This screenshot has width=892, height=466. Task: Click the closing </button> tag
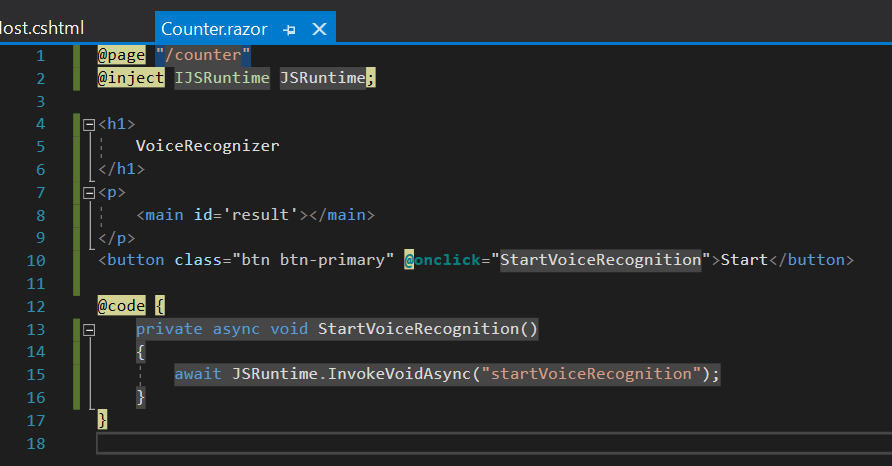click(x=811, y=260)
